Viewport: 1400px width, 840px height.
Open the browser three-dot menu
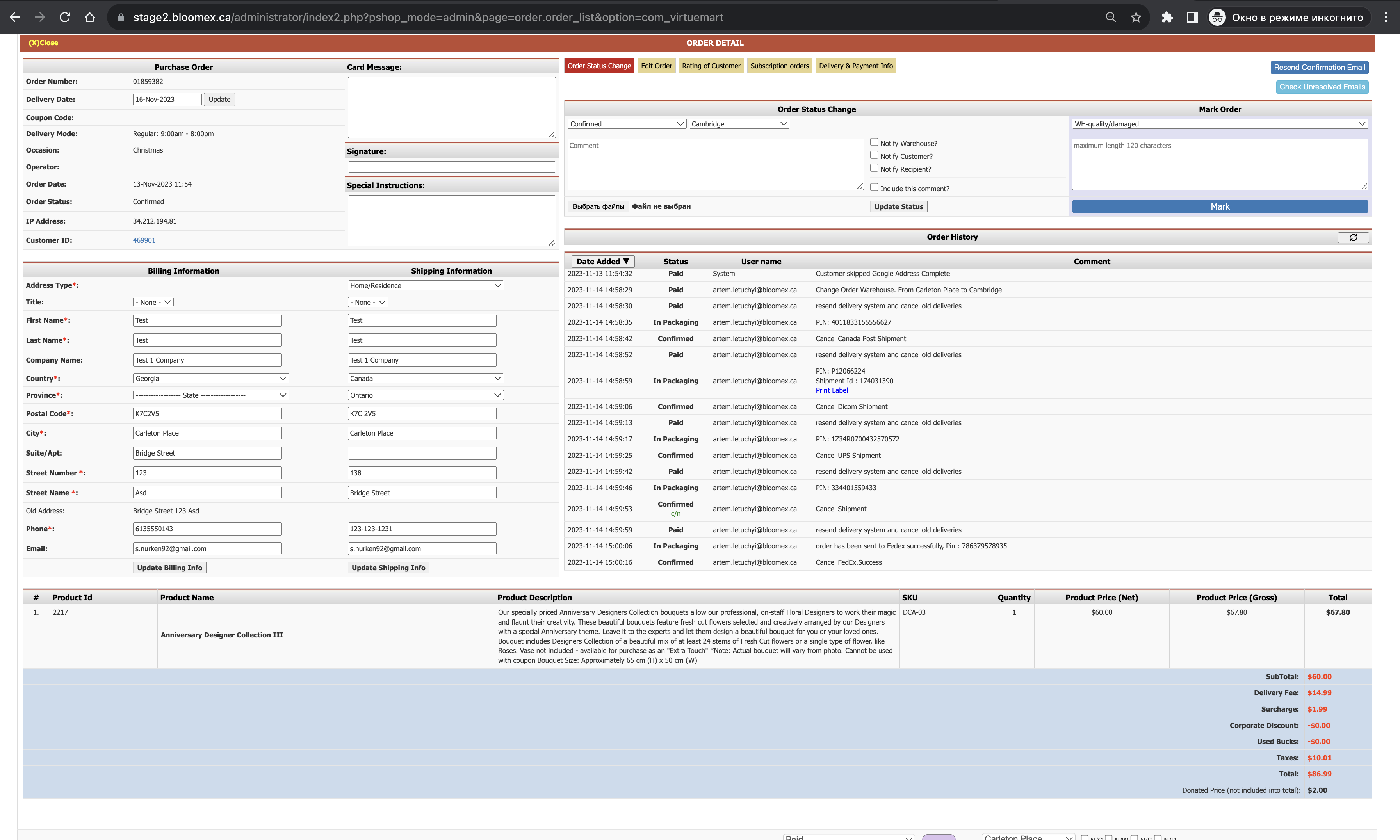point(1386,17)
